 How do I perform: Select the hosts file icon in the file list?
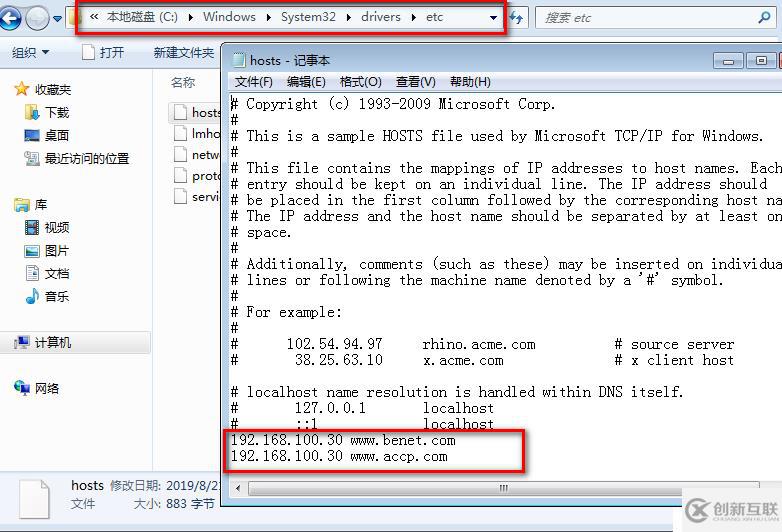coord(180,113)
